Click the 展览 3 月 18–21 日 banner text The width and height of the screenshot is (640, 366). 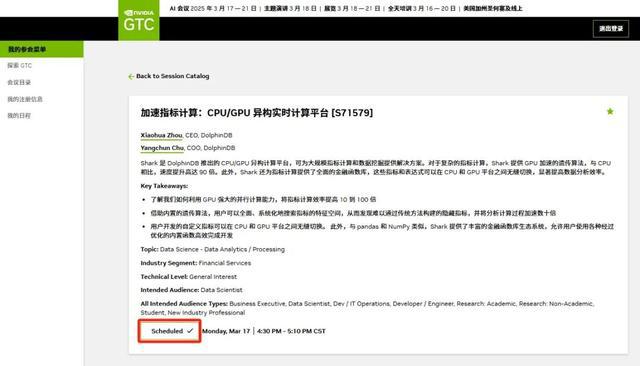coord(352,8)
